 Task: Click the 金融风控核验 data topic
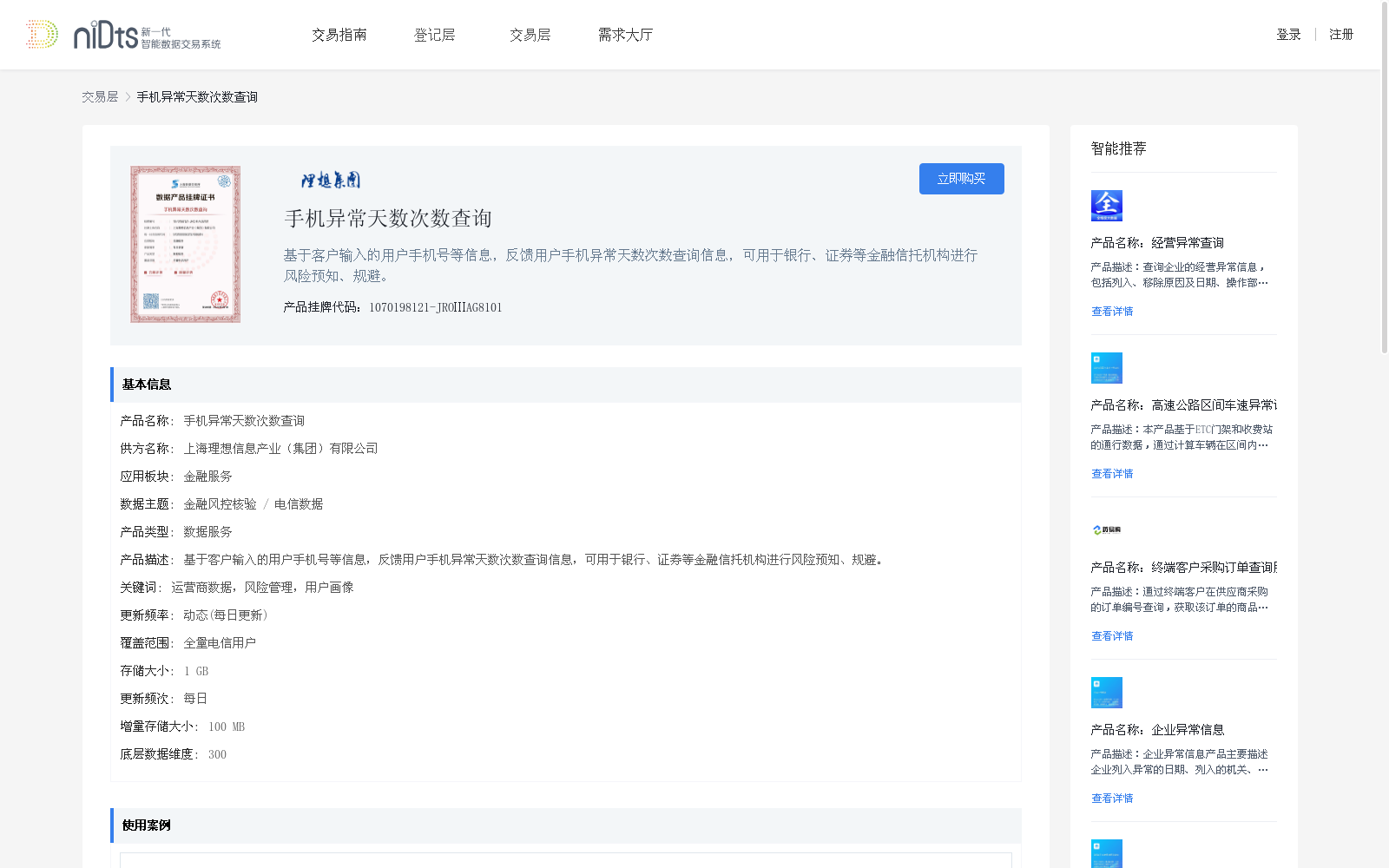pos(220,504)
